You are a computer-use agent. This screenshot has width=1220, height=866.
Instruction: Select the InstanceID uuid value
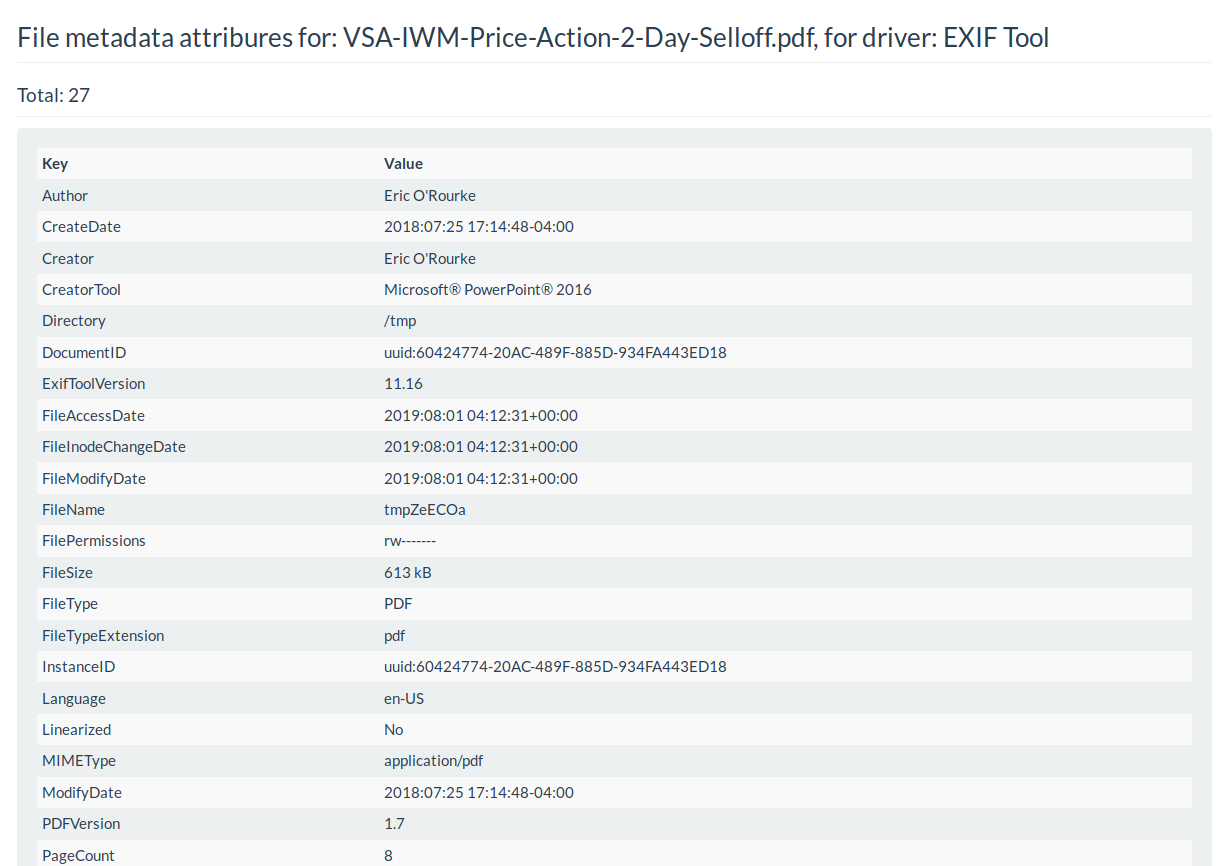point(555,667)
